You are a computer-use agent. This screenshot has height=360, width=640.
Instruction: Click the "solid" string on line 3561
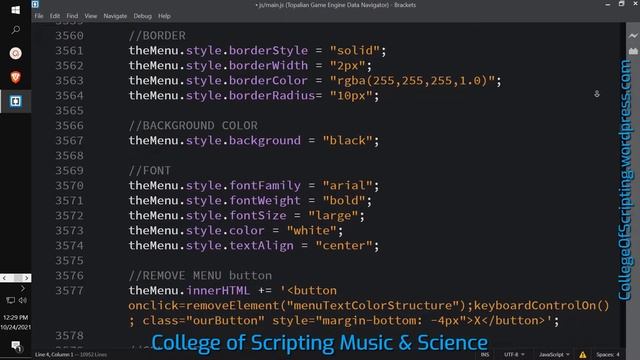coord(354,51)
